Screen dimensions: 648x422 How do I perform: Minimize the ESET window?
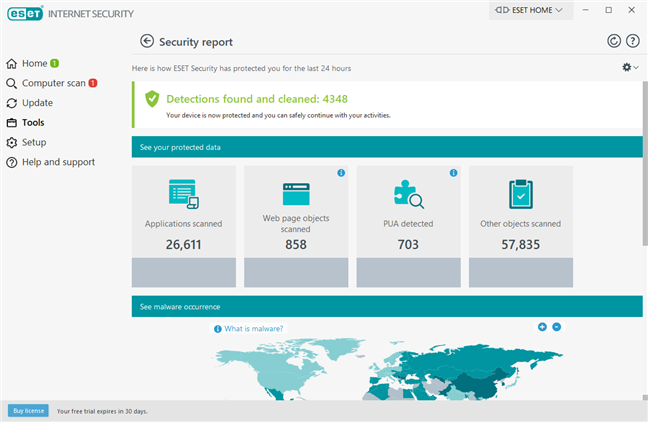pyautogui.click(x=586, y=10)
